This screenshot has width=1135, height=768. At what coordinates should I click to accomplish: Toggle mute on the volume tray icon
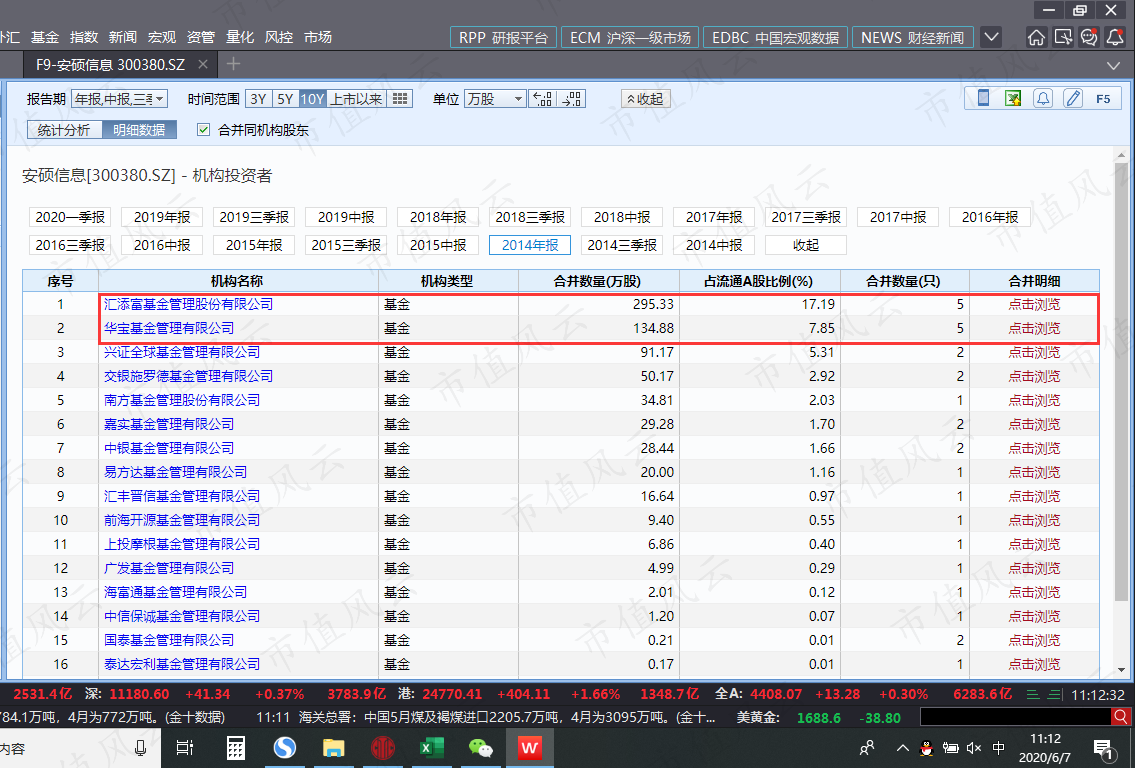tap(974, 748)
